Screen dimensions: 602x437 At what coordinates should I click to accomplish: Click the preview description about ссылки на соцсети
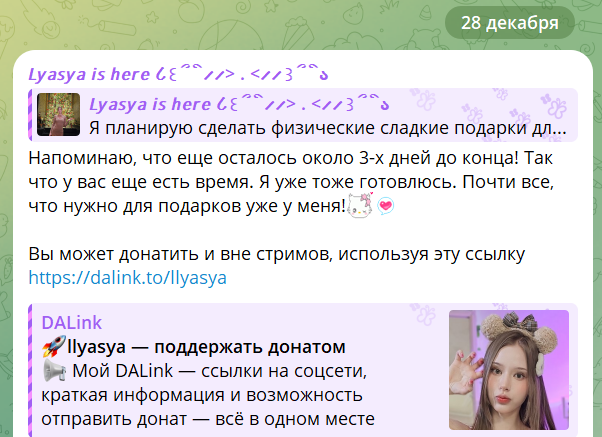pyautogui.click(x=208, y=395)
